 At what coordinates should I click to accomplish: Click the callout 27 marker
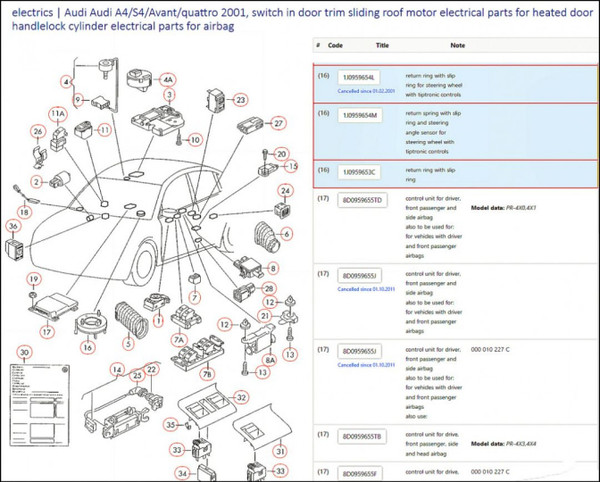tap(279, 123)
